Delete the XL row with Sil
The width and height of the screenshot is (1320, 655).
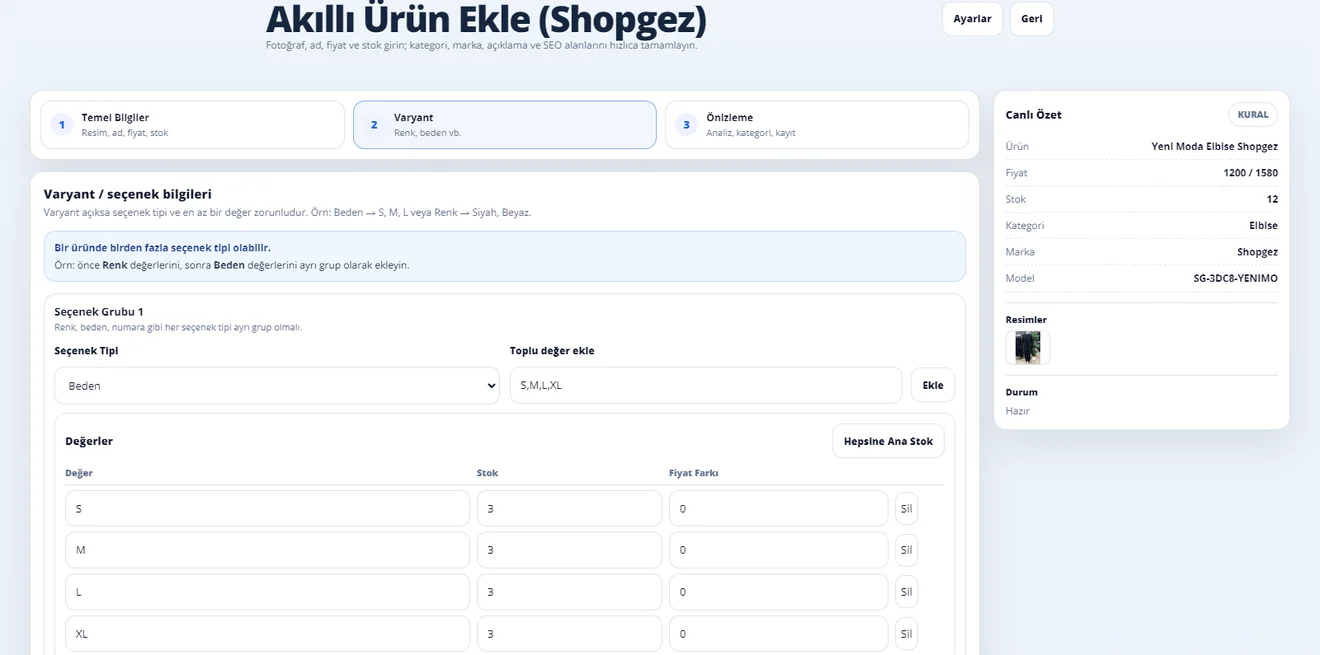[x=906, y=634]
